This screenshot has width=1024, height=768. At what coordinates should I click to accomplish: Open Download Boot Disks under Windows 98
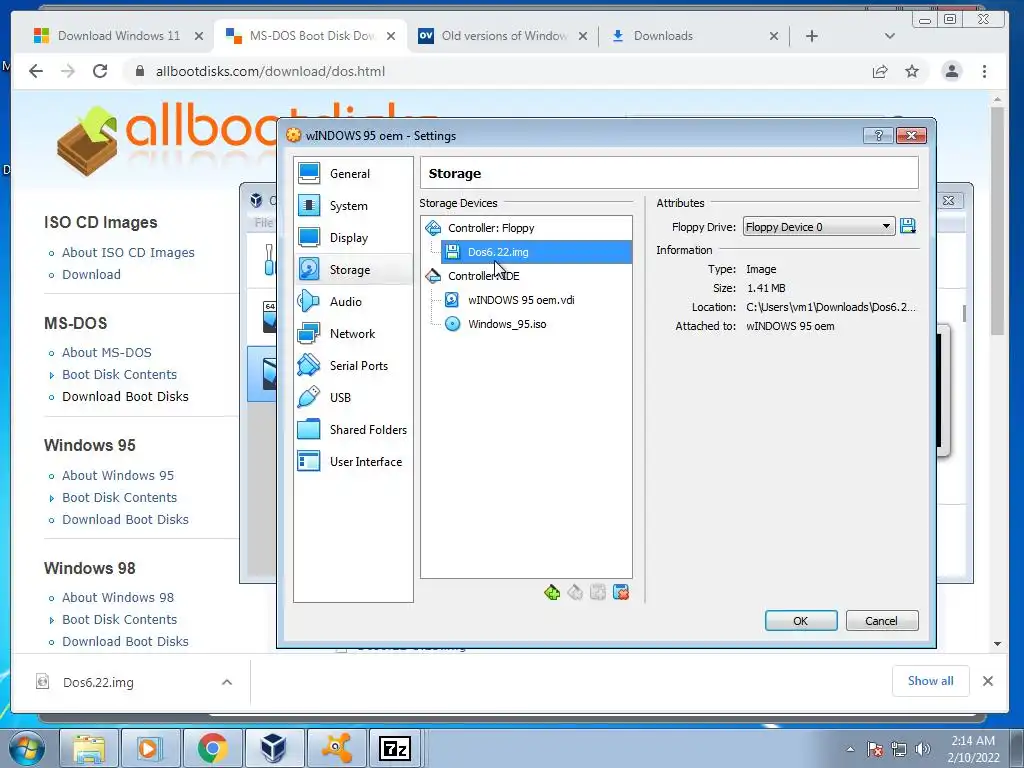pos(125,642)
